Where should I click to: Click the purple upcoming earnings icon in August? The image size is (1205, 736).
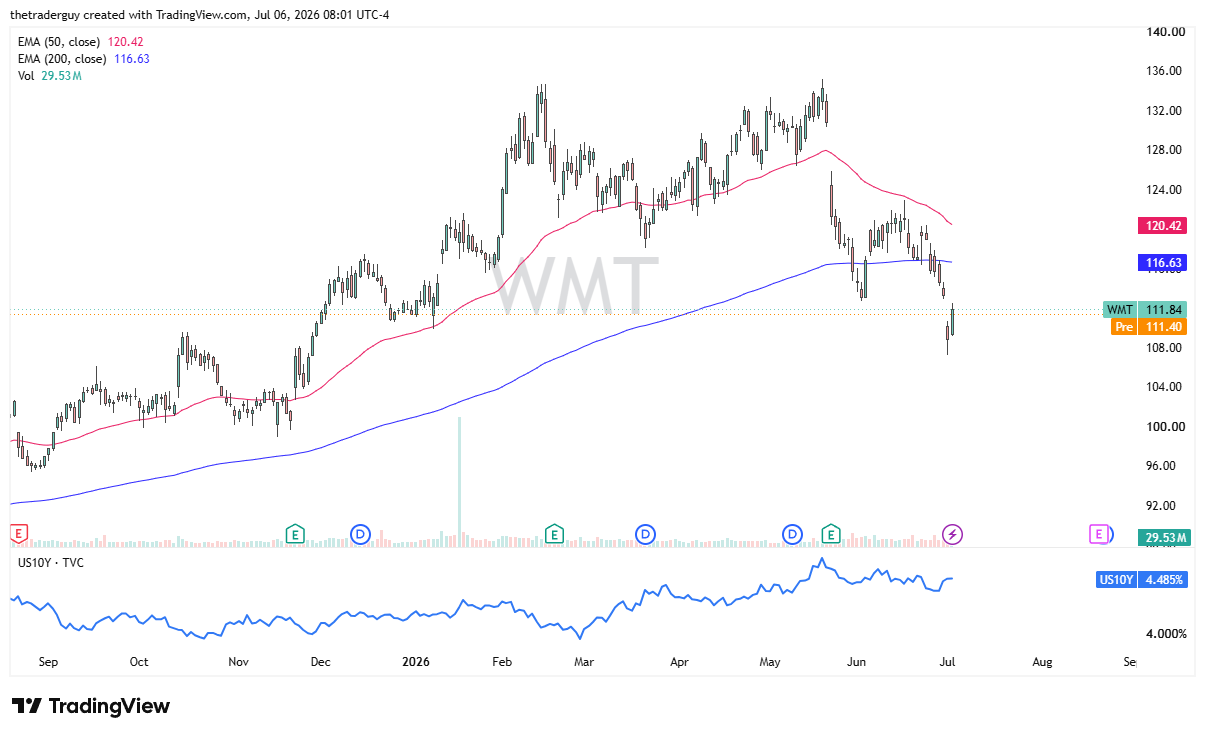coord(1099,534)
